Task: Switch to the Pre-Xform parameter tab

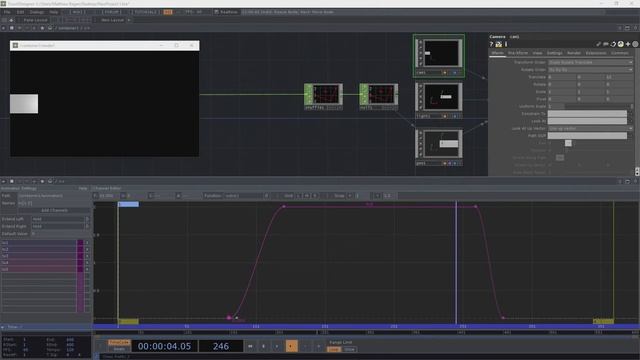Action: [x=518, y=53]
